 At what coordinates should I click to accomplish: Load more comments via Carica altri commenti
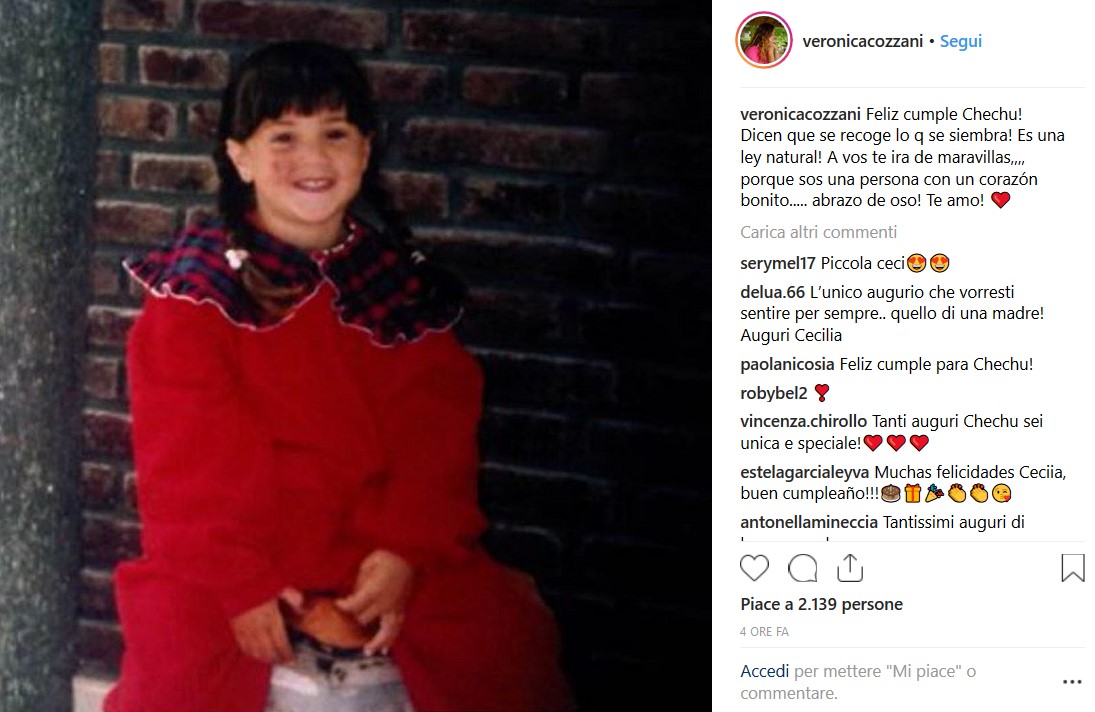point(818,232)
